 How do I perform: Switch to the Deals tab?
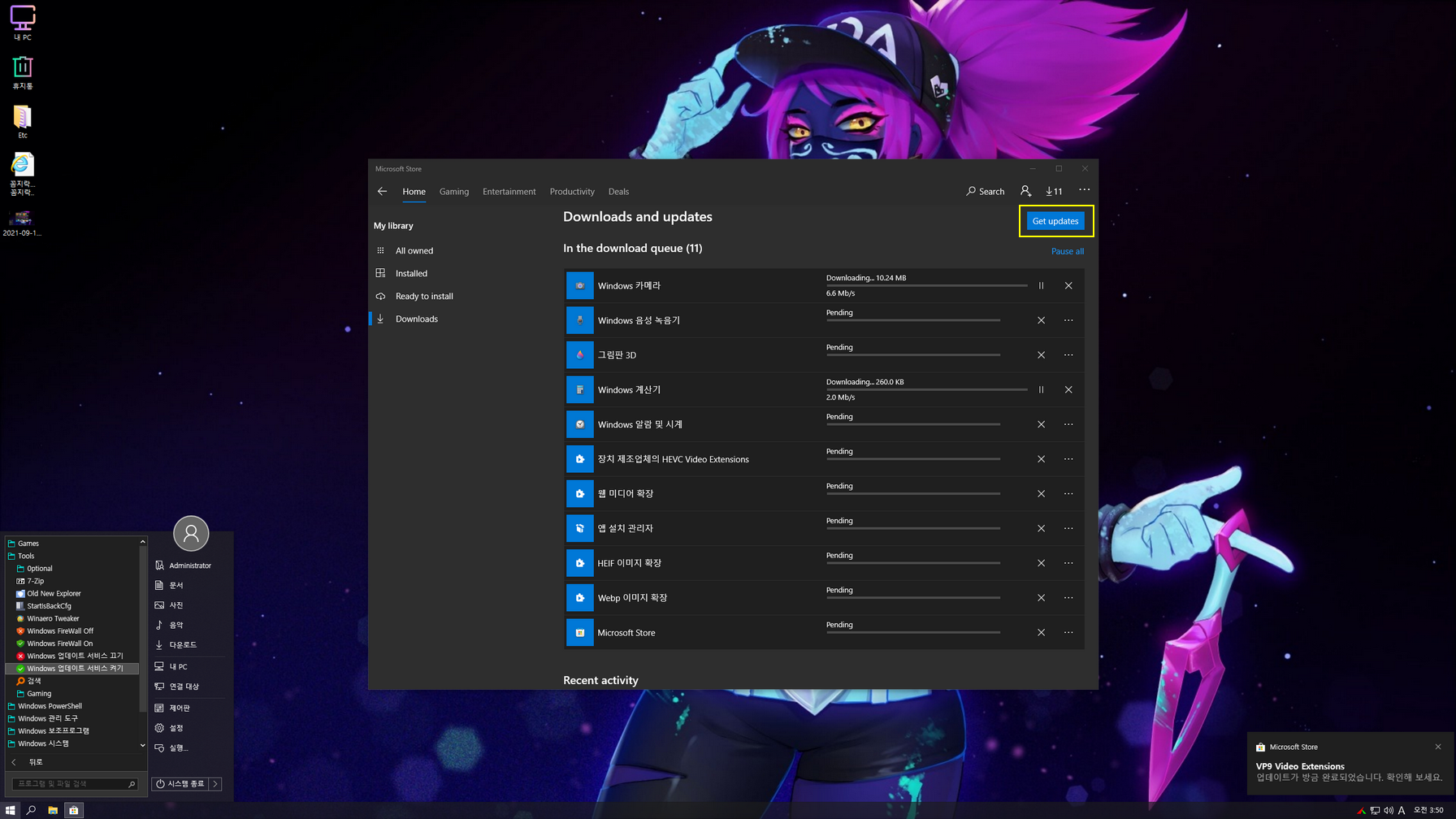(618, 192)
